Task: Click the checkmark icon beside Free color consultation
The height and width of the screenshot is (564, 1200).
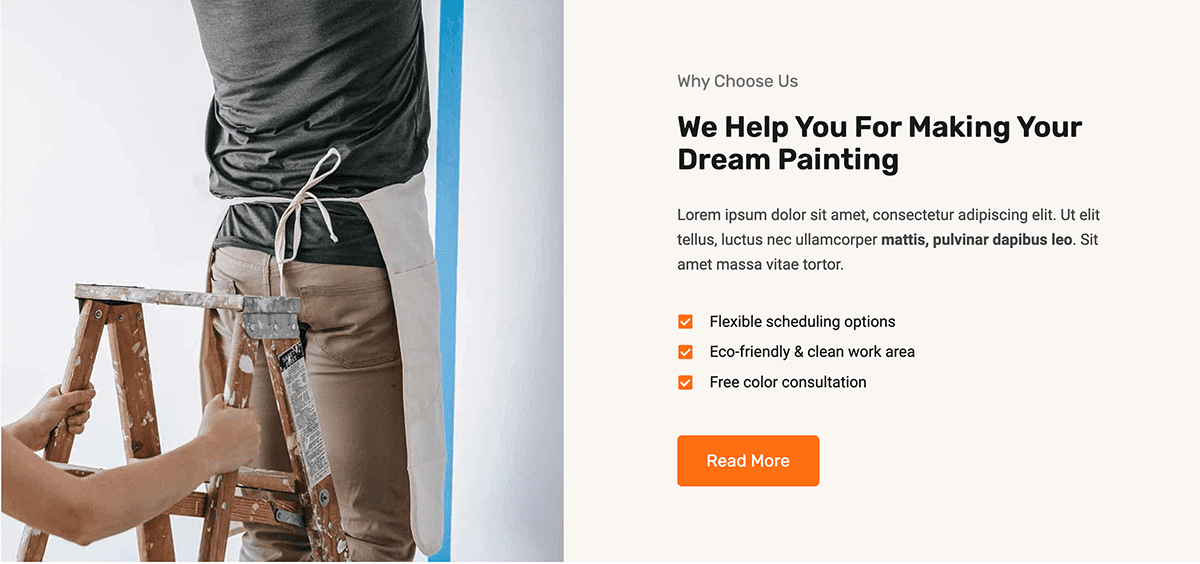Action: (x=685, y=382)
